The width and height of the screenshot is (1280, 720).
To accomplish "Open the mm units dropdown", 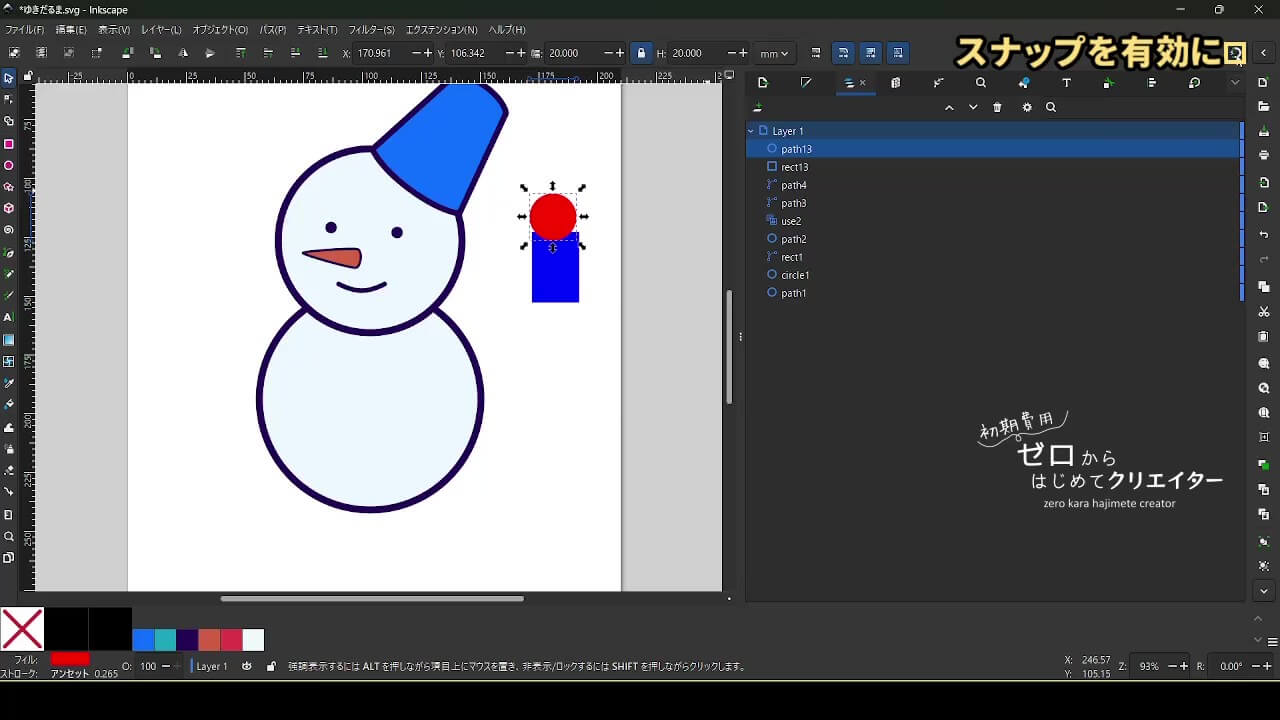I will click(774, 53).
